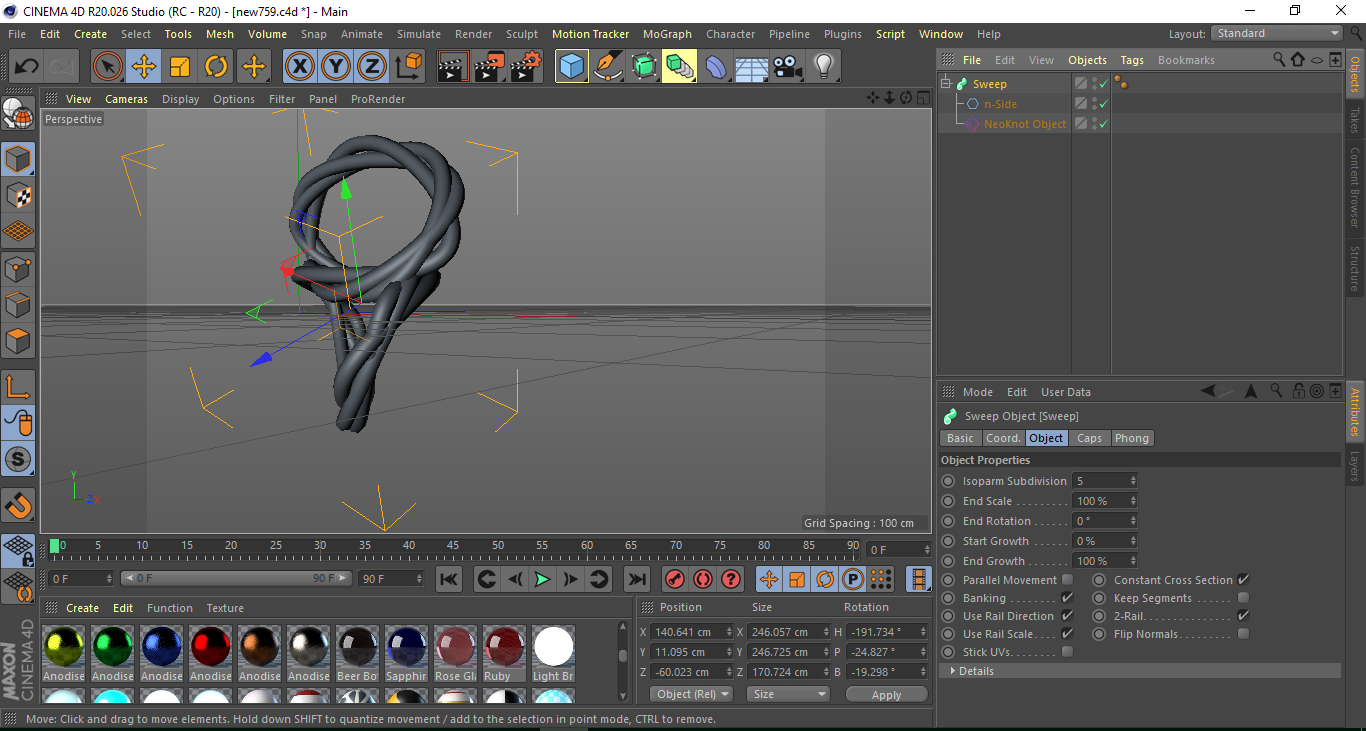Click Make Editable icon in left palette
Viewport: 1366px width, 731px height.
coord(18,113)
